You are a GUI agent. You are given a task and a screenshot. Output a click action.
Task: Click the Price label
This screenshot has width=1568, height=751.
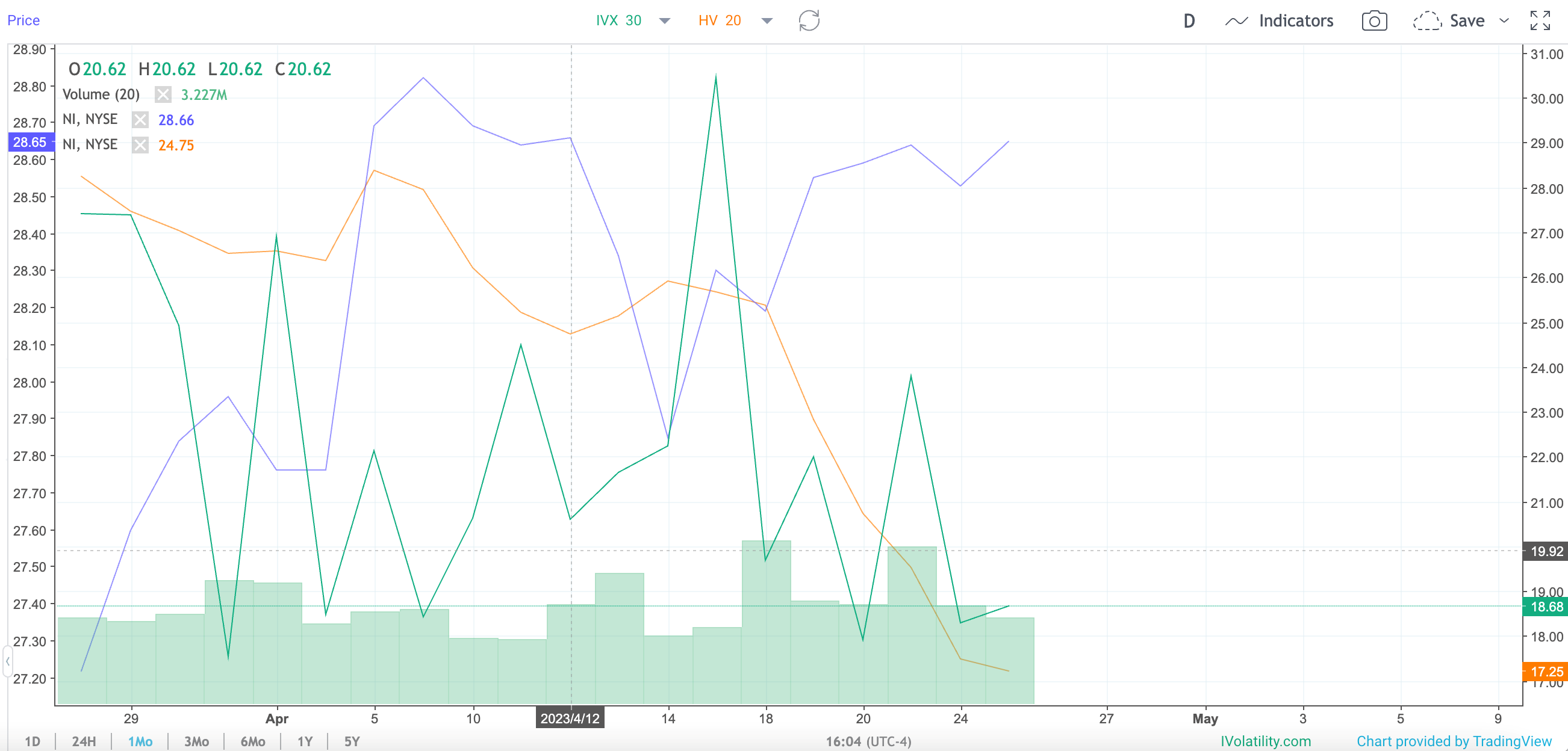click(x=23, y=20)
